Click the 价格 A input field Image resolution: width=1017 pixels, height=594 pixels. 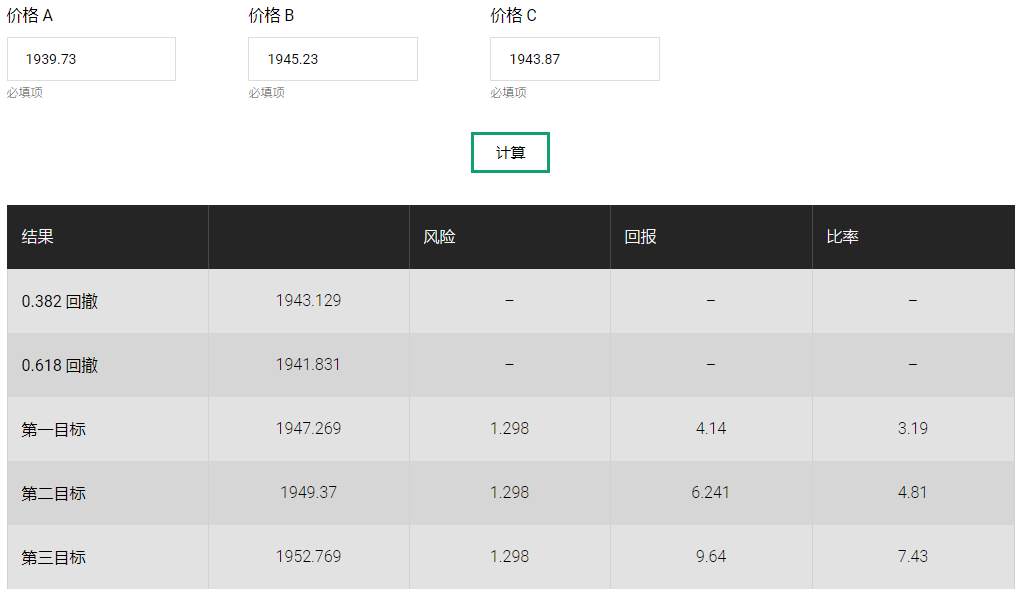[91, 59]
